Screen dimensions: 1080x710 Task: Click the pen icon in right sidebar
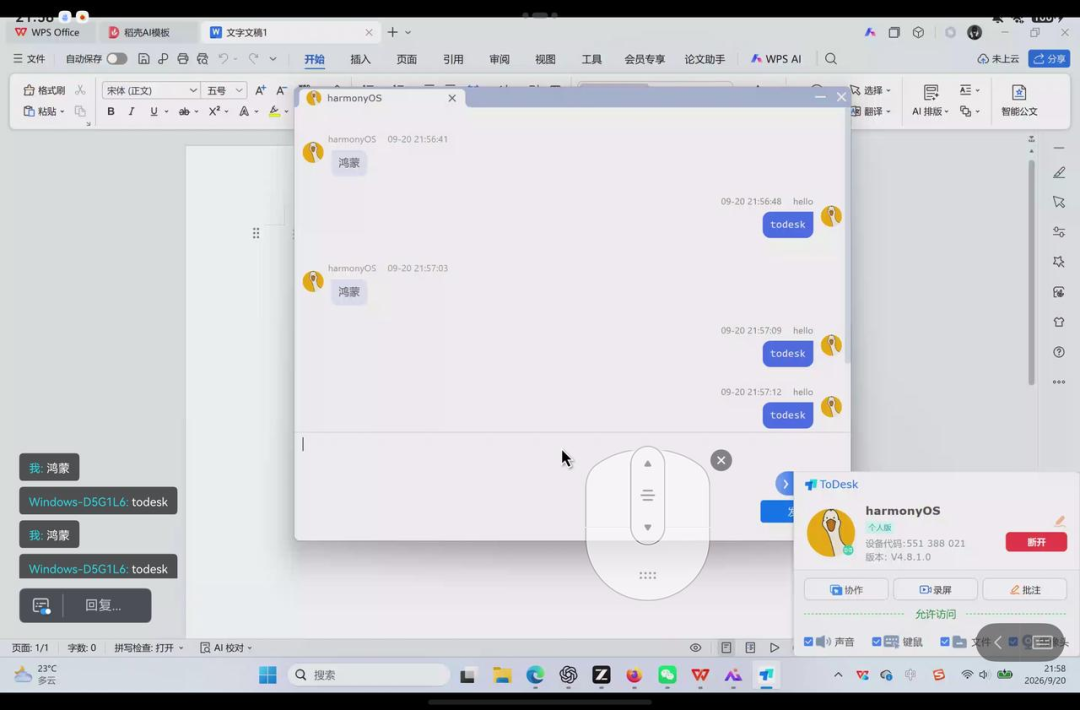1059,173
